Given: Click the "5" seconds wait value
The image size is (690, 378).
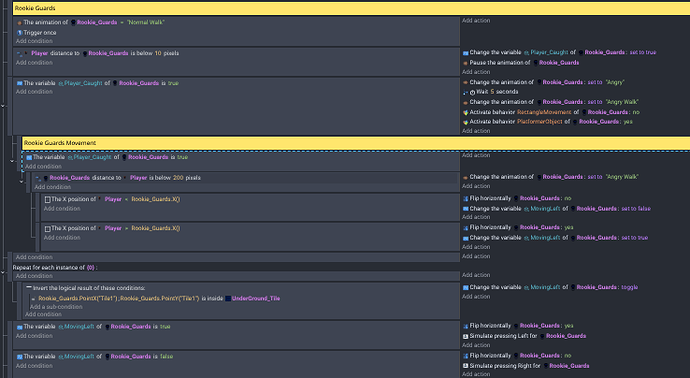Looking at the screenshot, I should click(x=492, y=92).
